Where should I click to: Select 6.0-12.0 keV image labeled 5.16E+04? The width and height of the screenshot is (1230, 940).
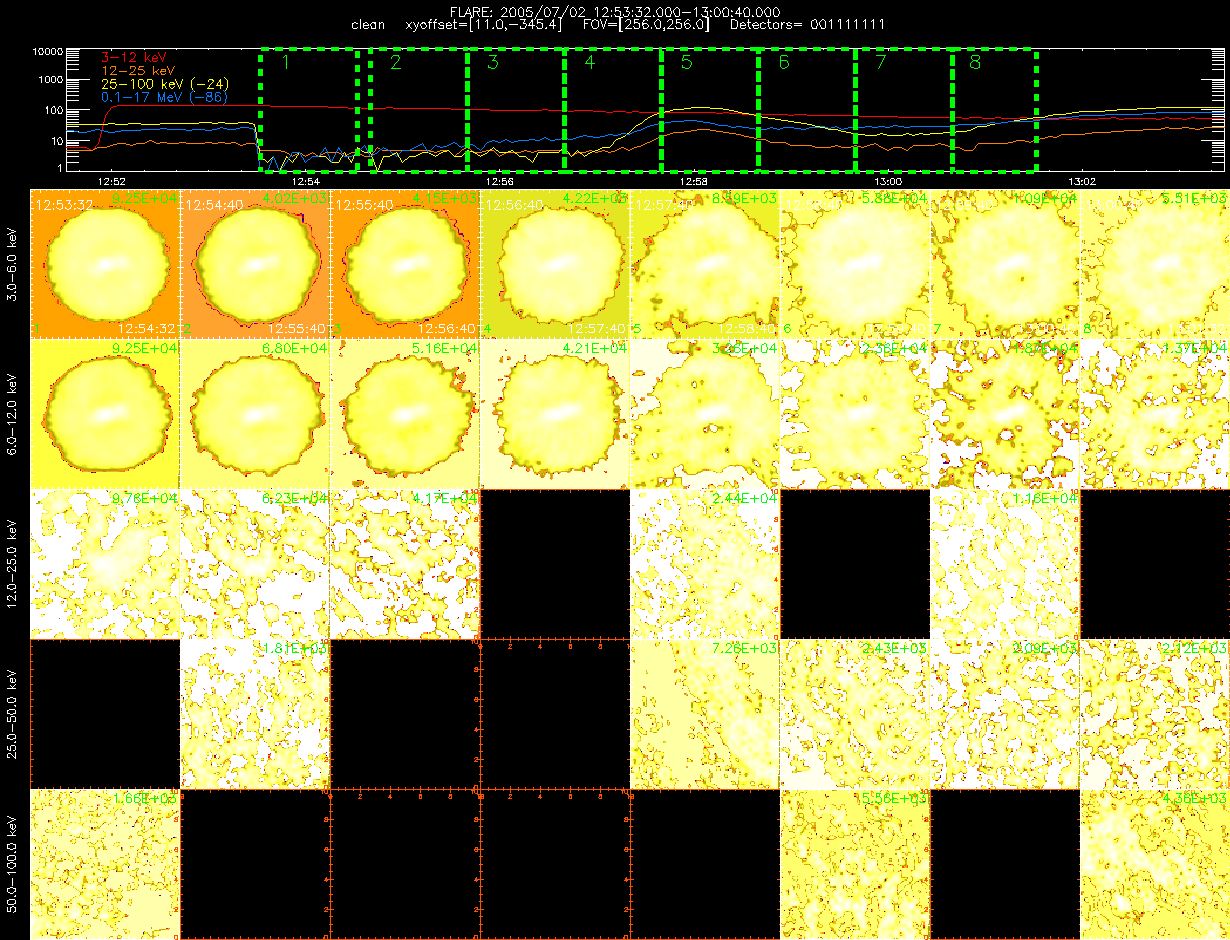405,413
